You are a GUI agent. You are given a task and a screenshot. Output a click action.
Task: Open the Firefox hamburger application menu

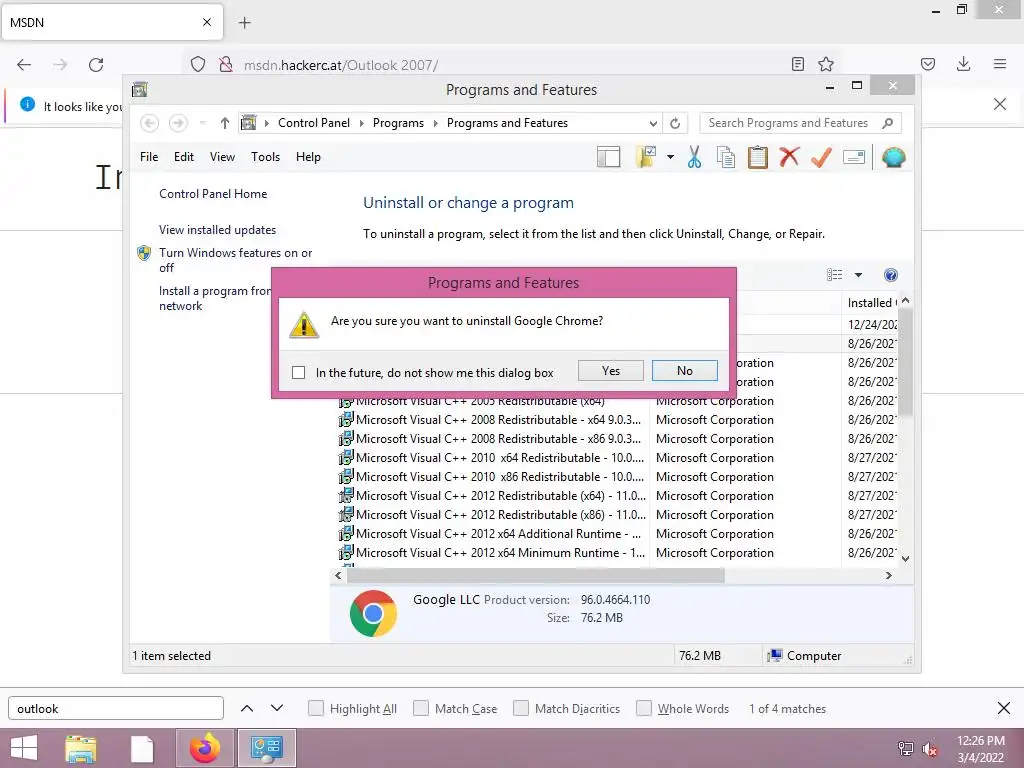coord(999,64)
